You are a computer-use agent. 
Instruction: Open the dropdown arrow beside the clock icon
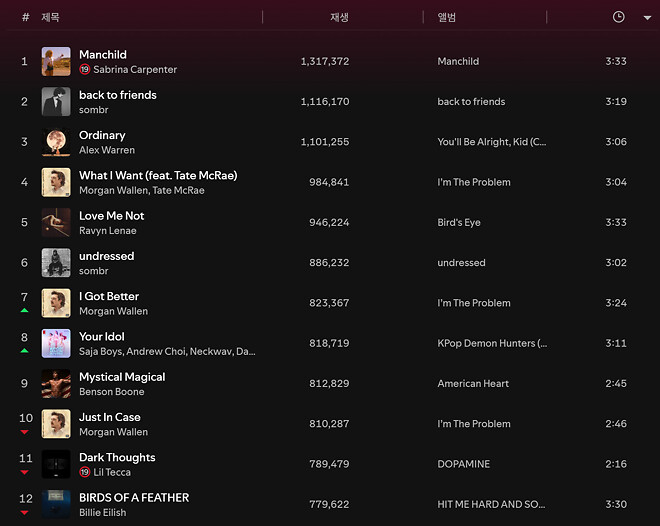648,17
